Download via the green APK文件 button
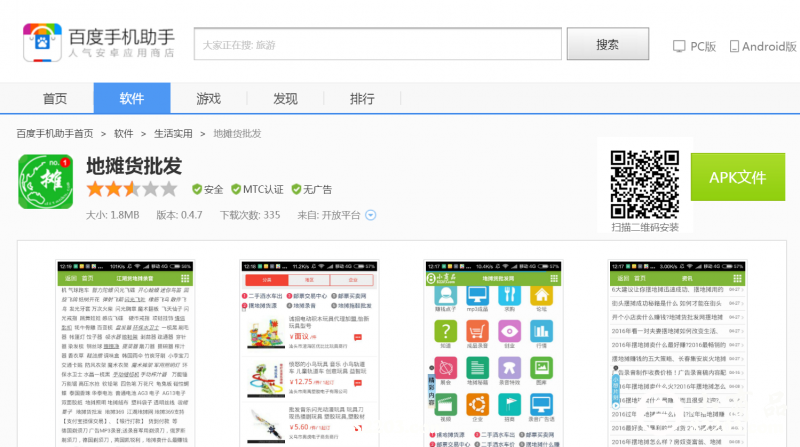This screenshot has width=800, height=447. click(738, 177)
